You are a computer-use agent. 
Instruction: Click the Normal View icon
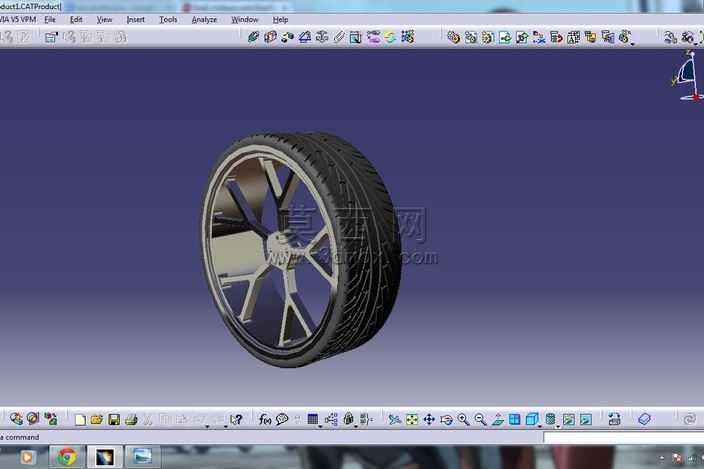(x=497, y=420)
